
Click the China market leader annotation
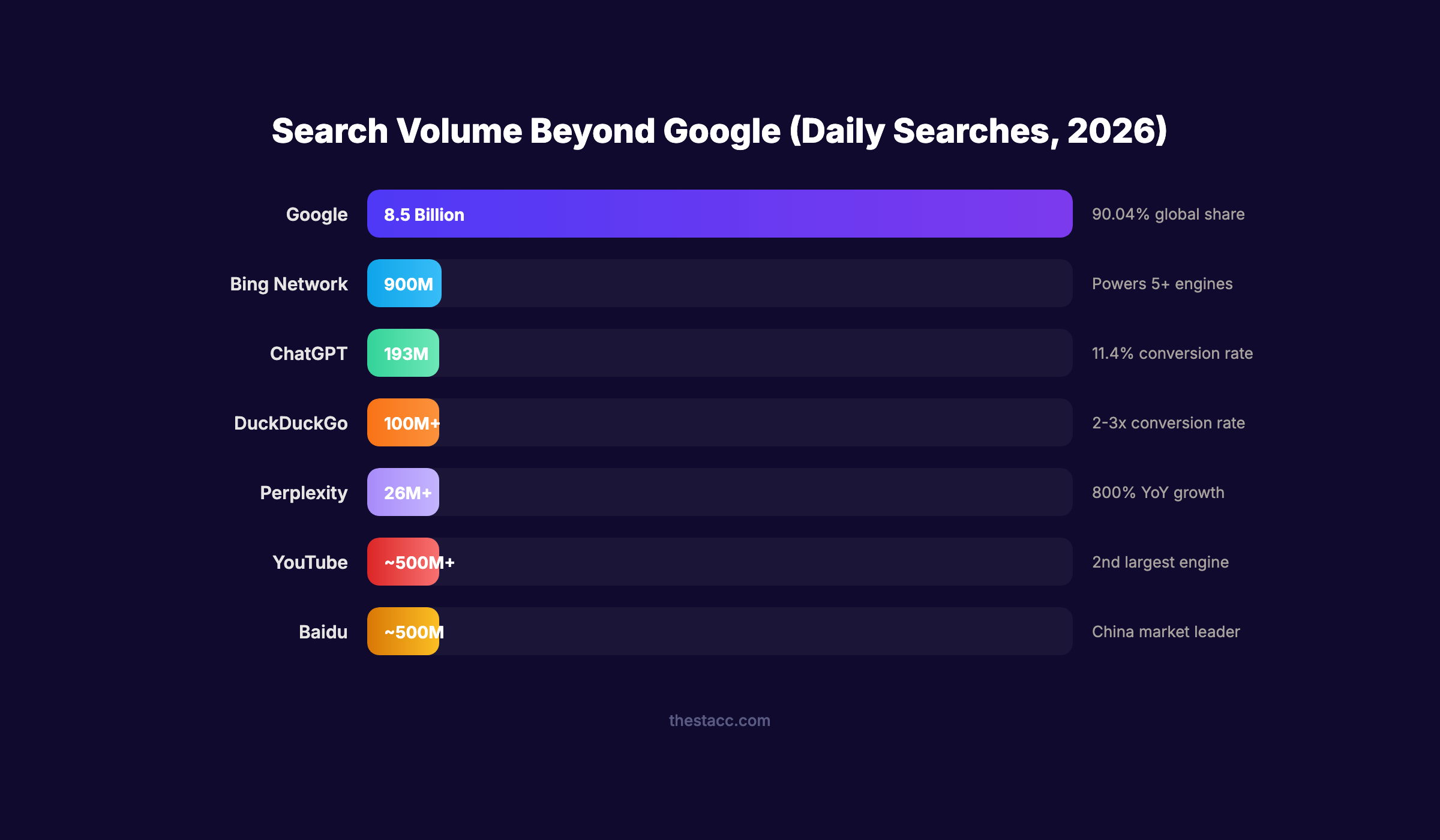(1166, 631)
